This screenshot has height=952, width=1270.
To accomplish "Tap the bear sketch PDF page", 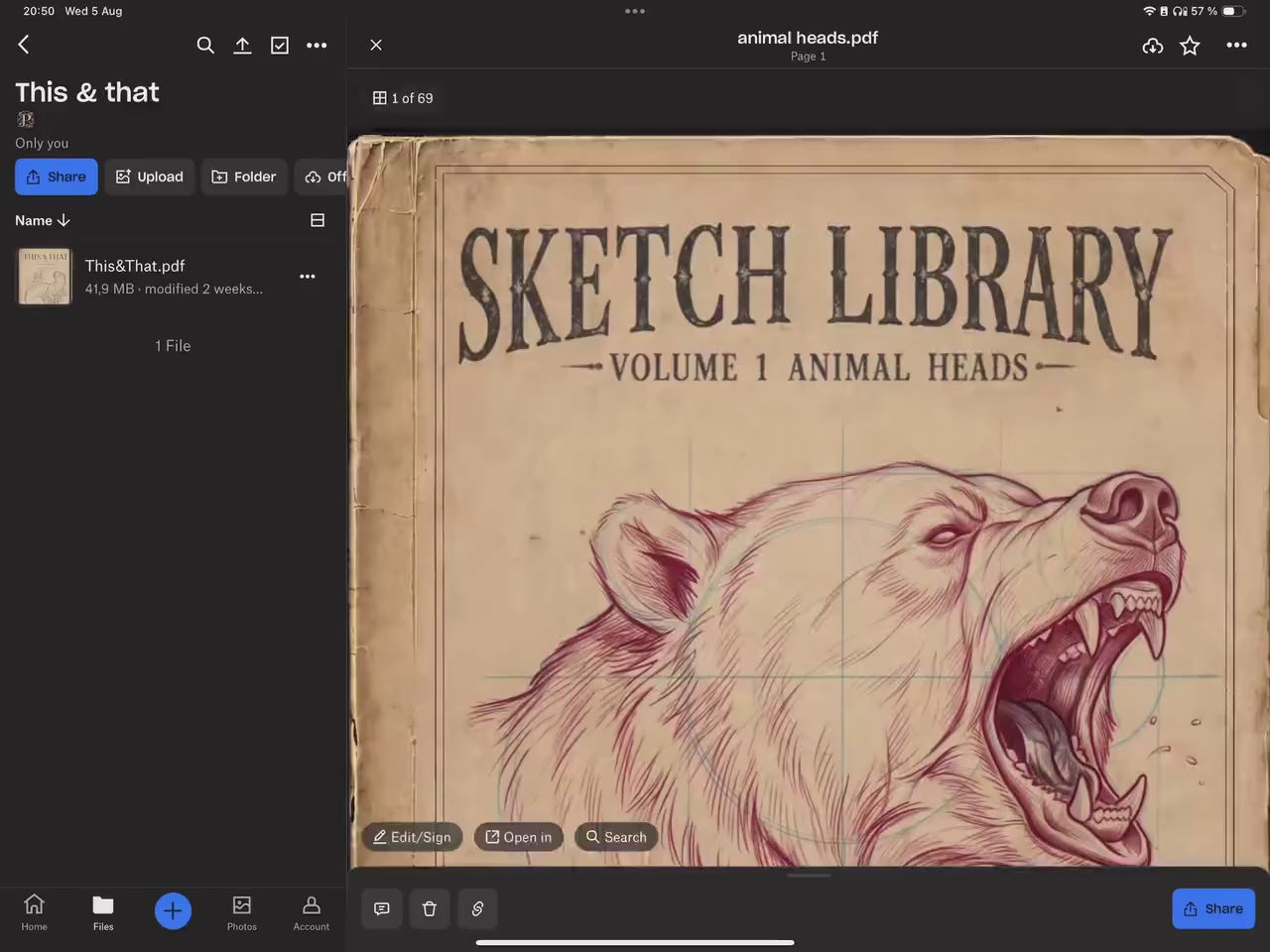I will point(809,501).
